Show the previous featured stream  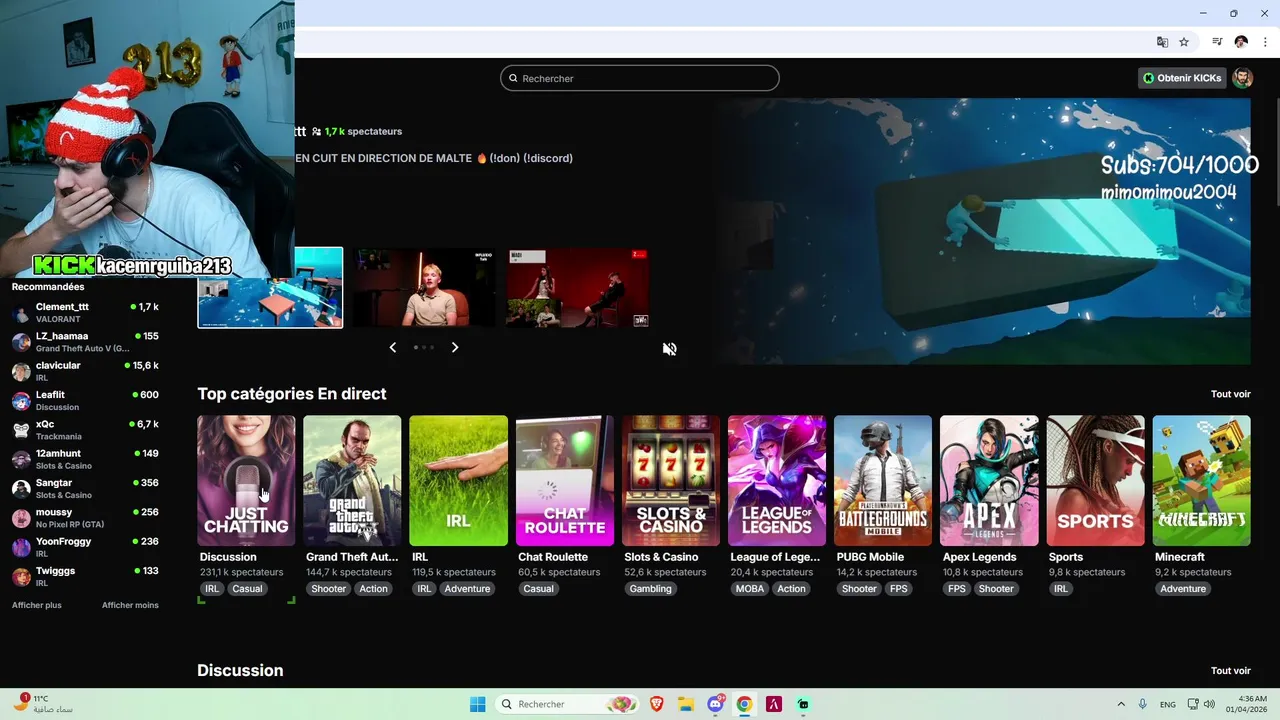click(393, 347)
